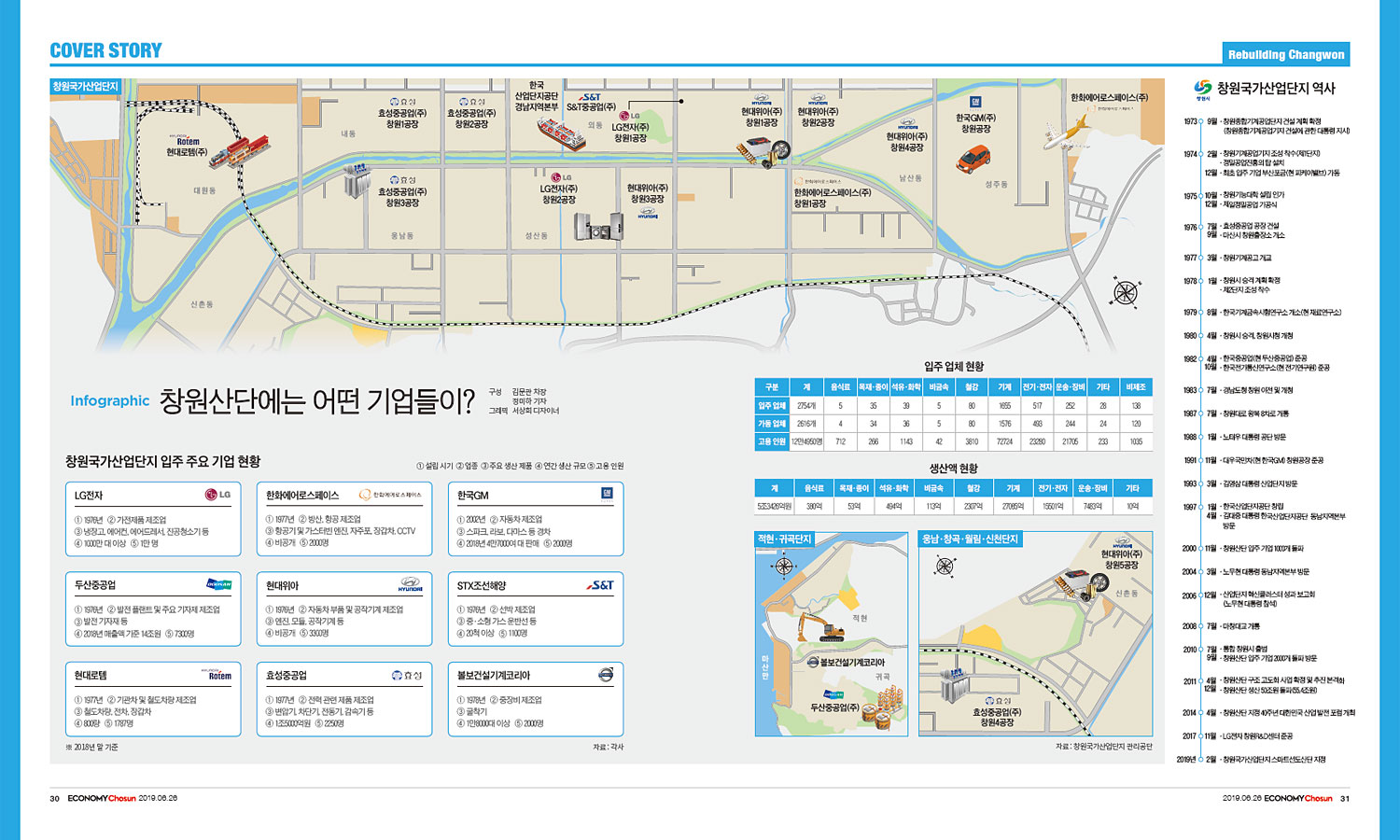Open the STX조선해양 company card title
This screenshot has height=840, width=1400.
click(482, 585)
